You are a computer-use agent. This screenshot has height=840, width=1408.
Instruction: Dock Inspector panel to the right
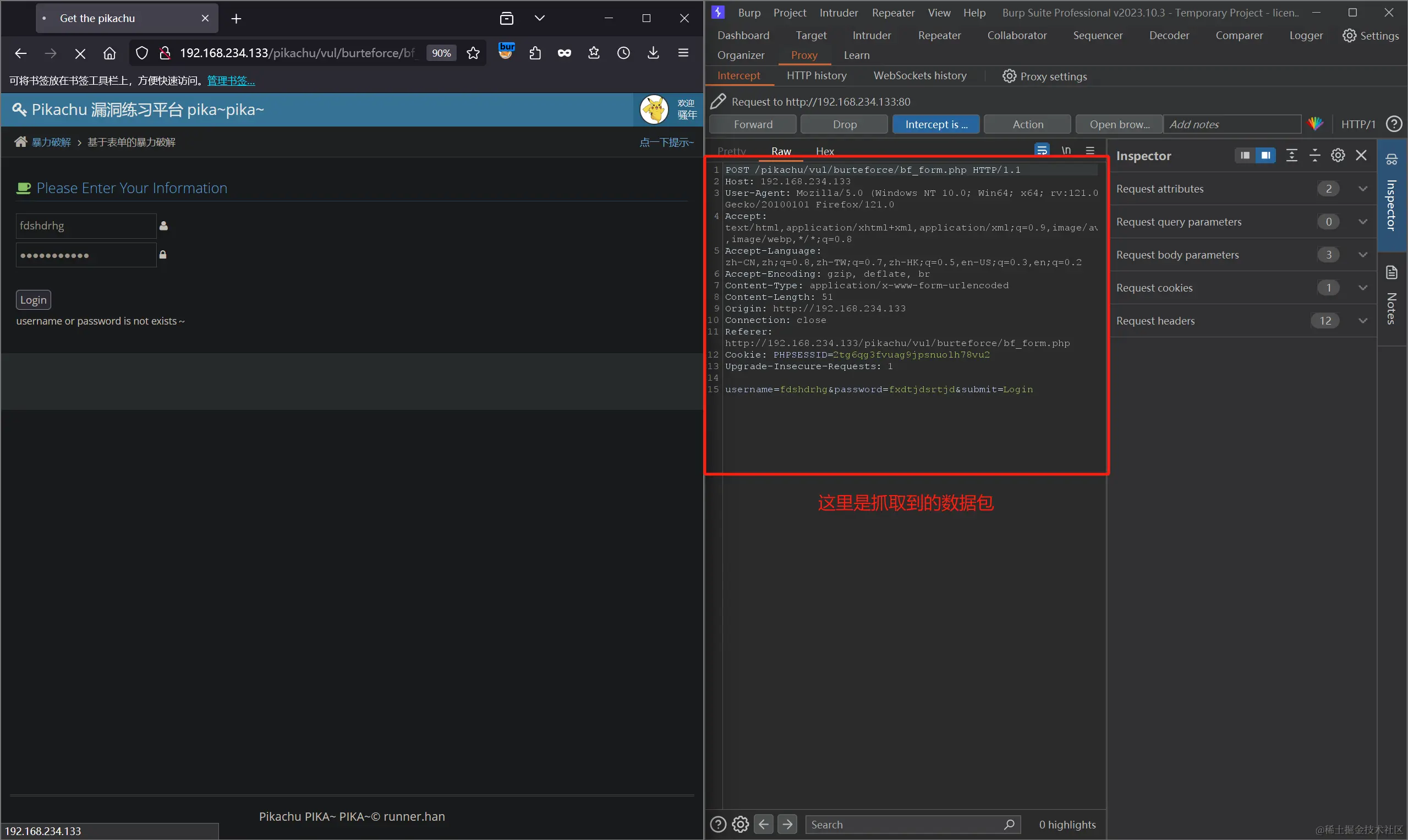coord(1265,155)
